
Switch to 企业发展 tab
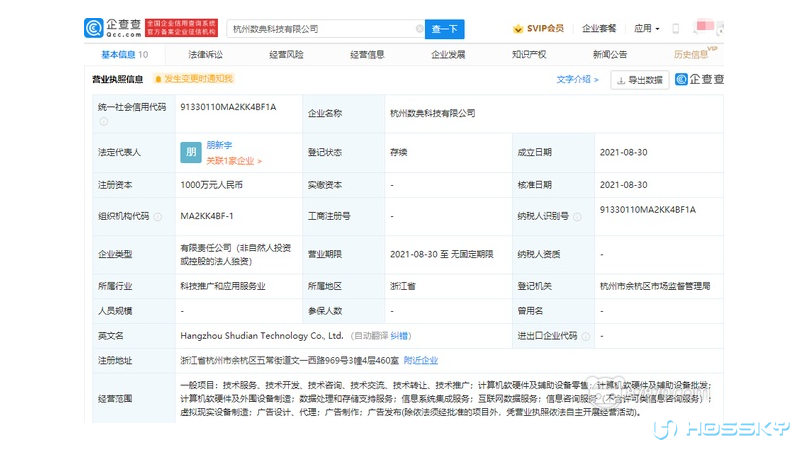448,55
